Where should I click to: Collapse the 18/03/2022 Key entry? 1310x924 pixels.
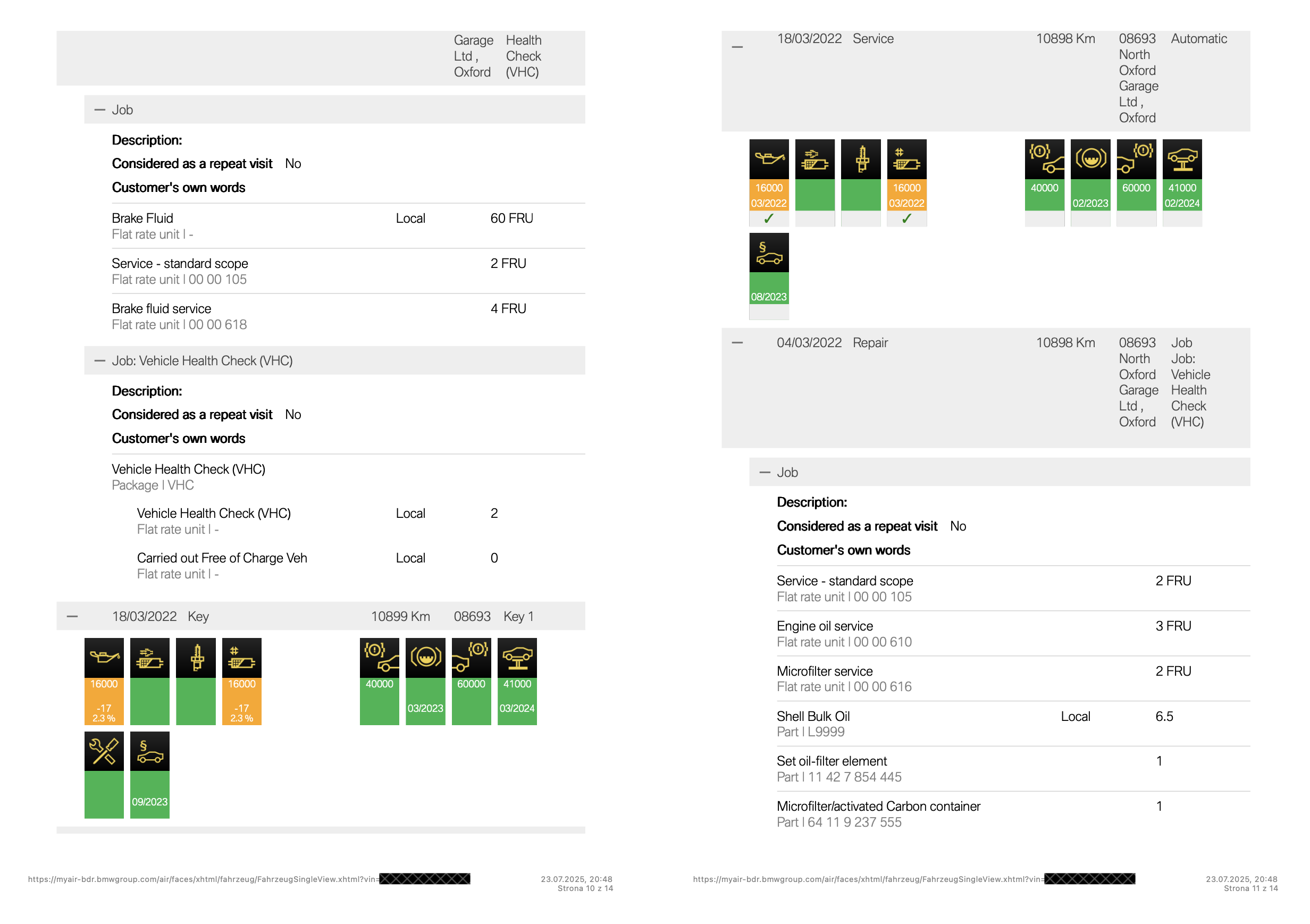tap(72, 617)
